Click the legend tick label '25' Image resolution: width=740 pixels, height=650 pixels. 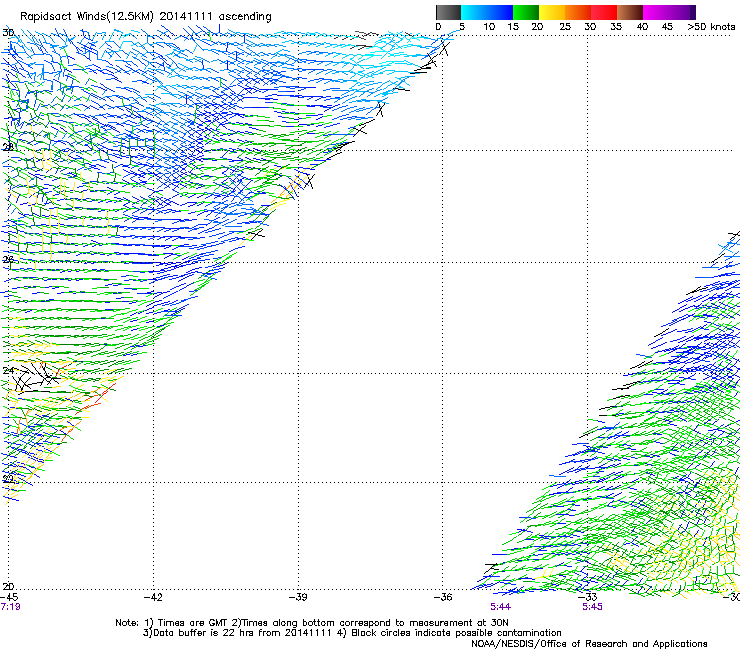[565, 27]
